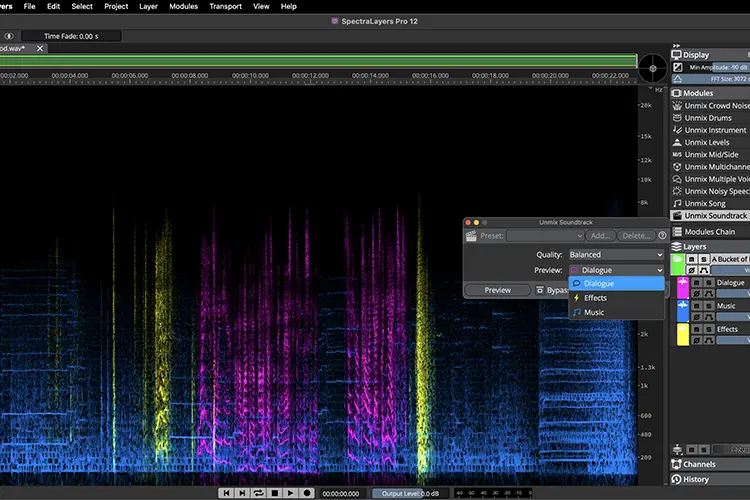Toggle Bypass in the Unmix Soundtrack dialog
Image resolution: width=750 pixels, height=500 pixels.
click(x=551, y=290)
